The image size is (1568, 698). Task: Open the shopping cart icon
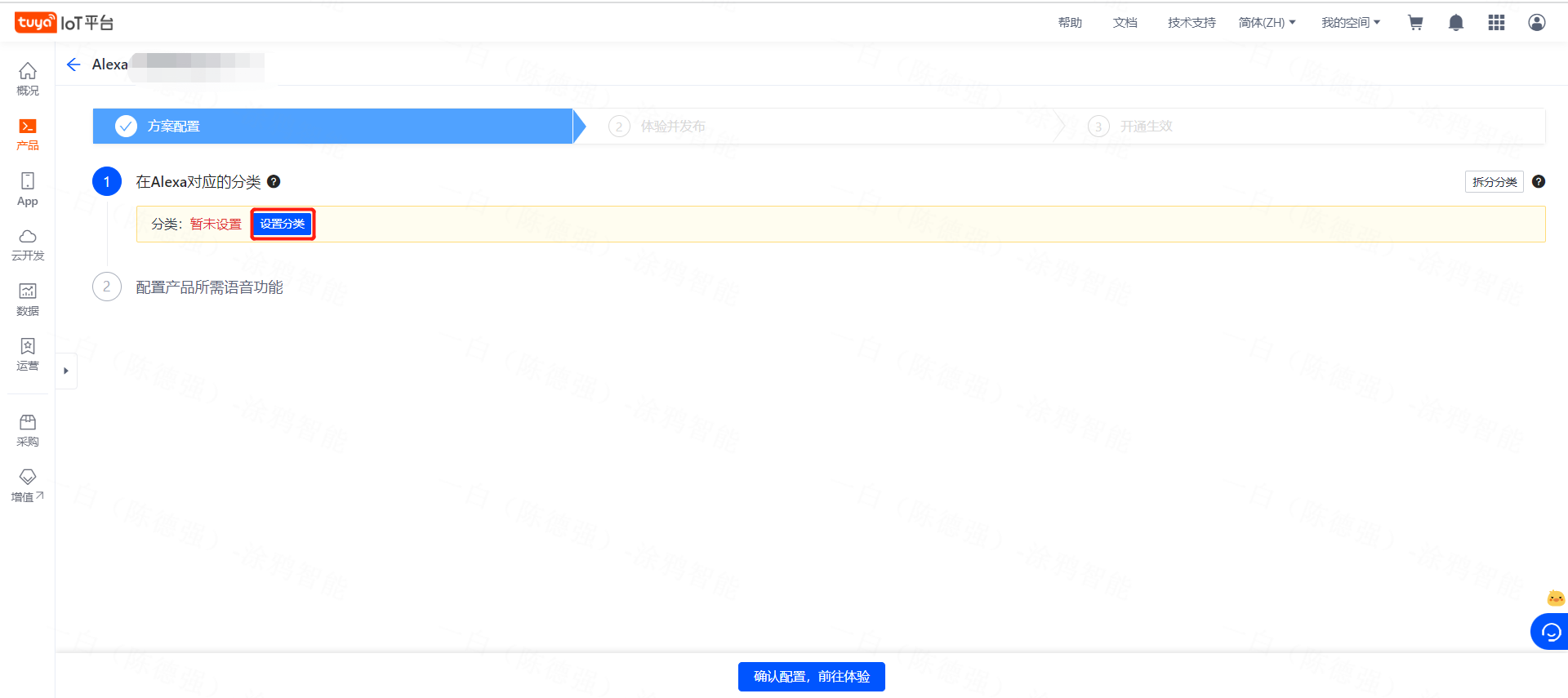1415,23
